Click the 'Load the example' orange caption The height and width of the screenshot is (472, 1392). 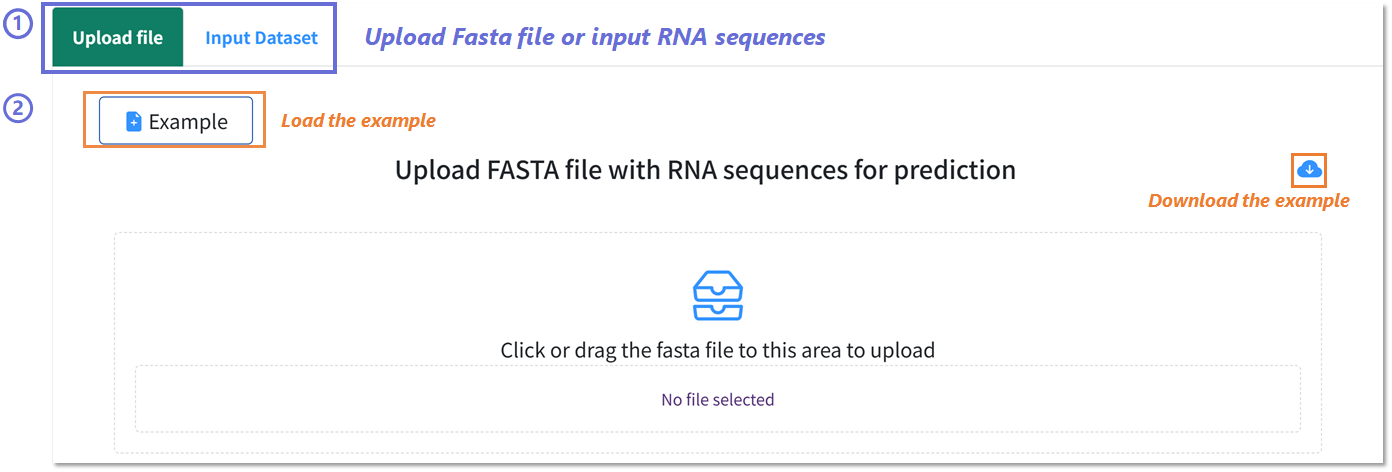tap(358, 121)
